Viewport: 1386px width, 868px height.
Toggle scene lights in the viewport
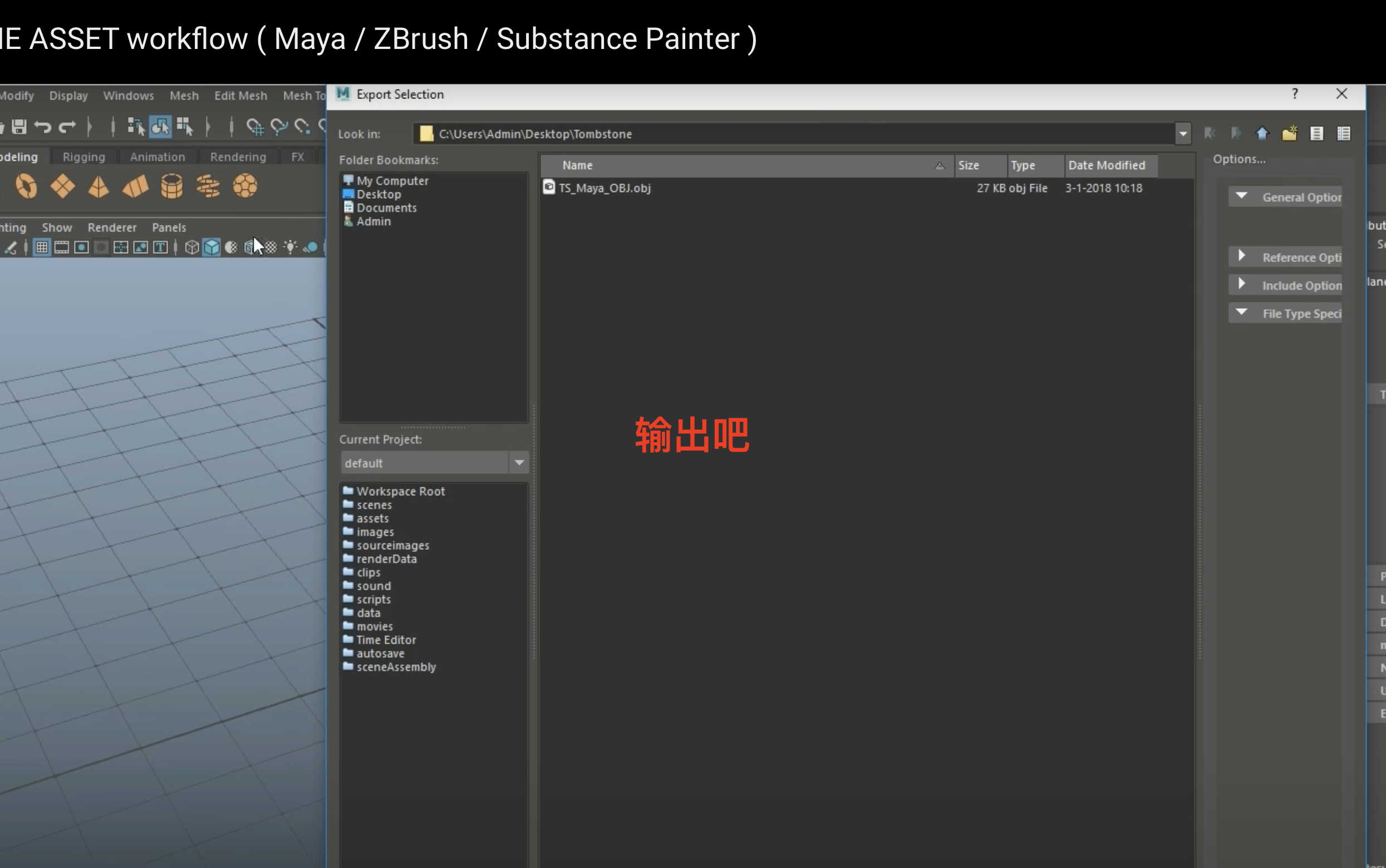click(291, 247)
